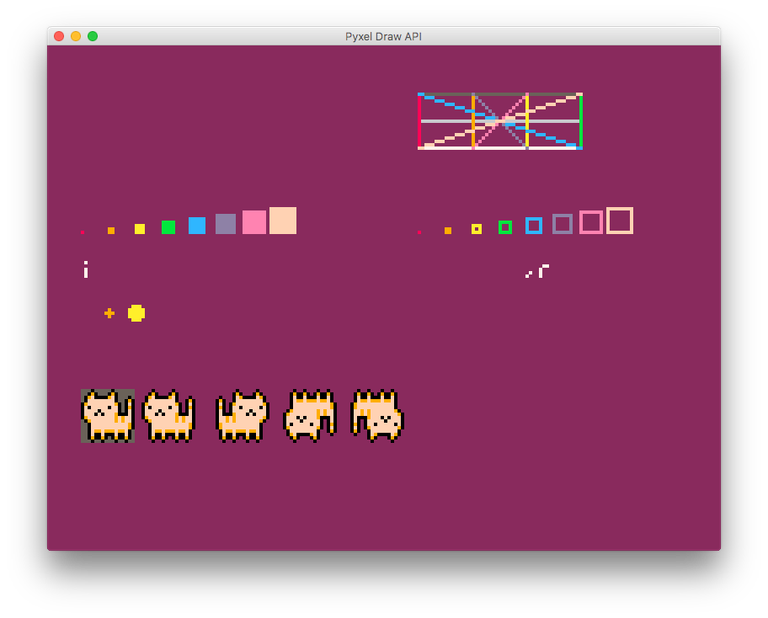768x618 pixels.
Task: Click the white corner-shaped pixel line
Action: coord(543,271)
